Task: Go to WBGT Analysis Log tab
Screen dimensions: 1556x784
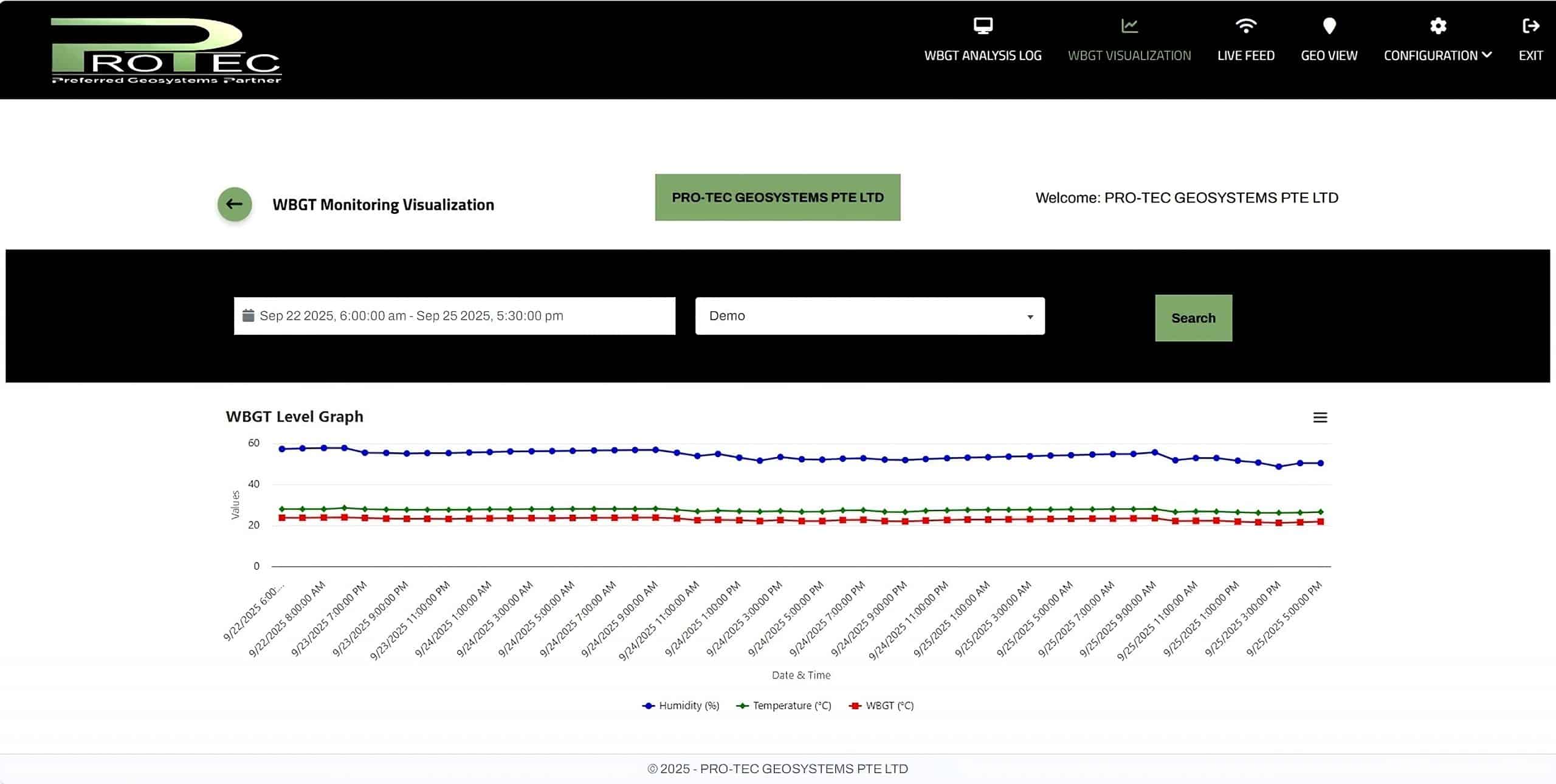Action: 983,55
